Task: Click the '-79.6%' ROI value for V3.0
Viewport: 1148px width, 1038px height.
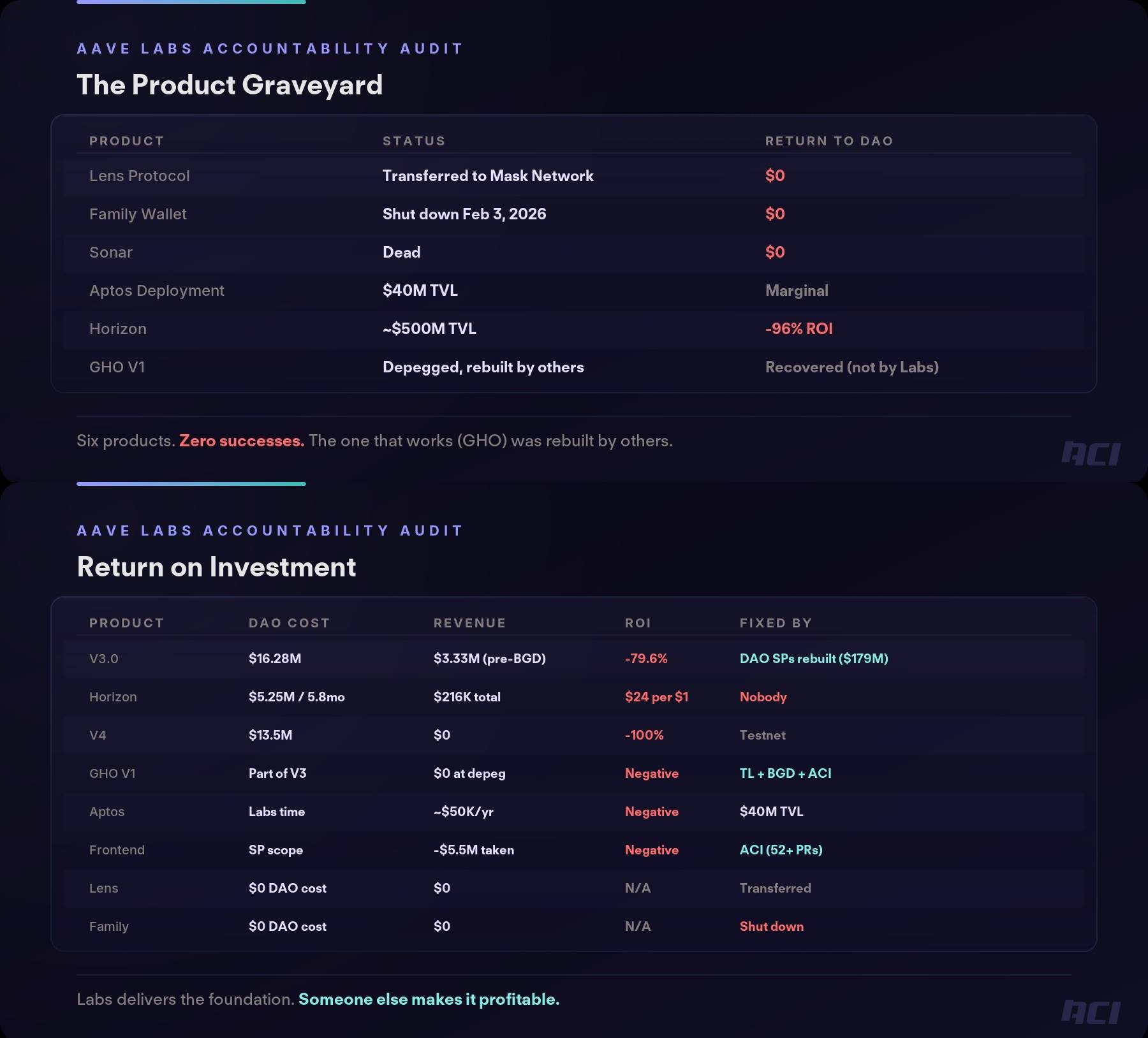Action: tap(646, 659)
